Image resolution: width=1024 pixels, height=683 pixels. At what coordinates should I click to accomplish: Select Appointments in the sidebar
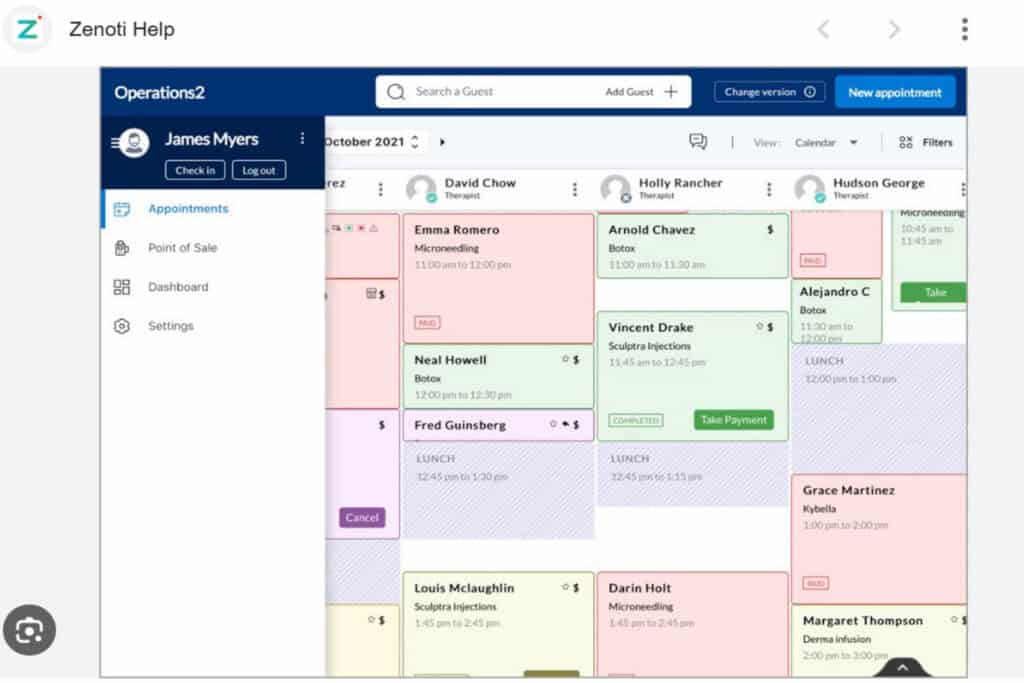pyautogui.click(x=188, y=209)
